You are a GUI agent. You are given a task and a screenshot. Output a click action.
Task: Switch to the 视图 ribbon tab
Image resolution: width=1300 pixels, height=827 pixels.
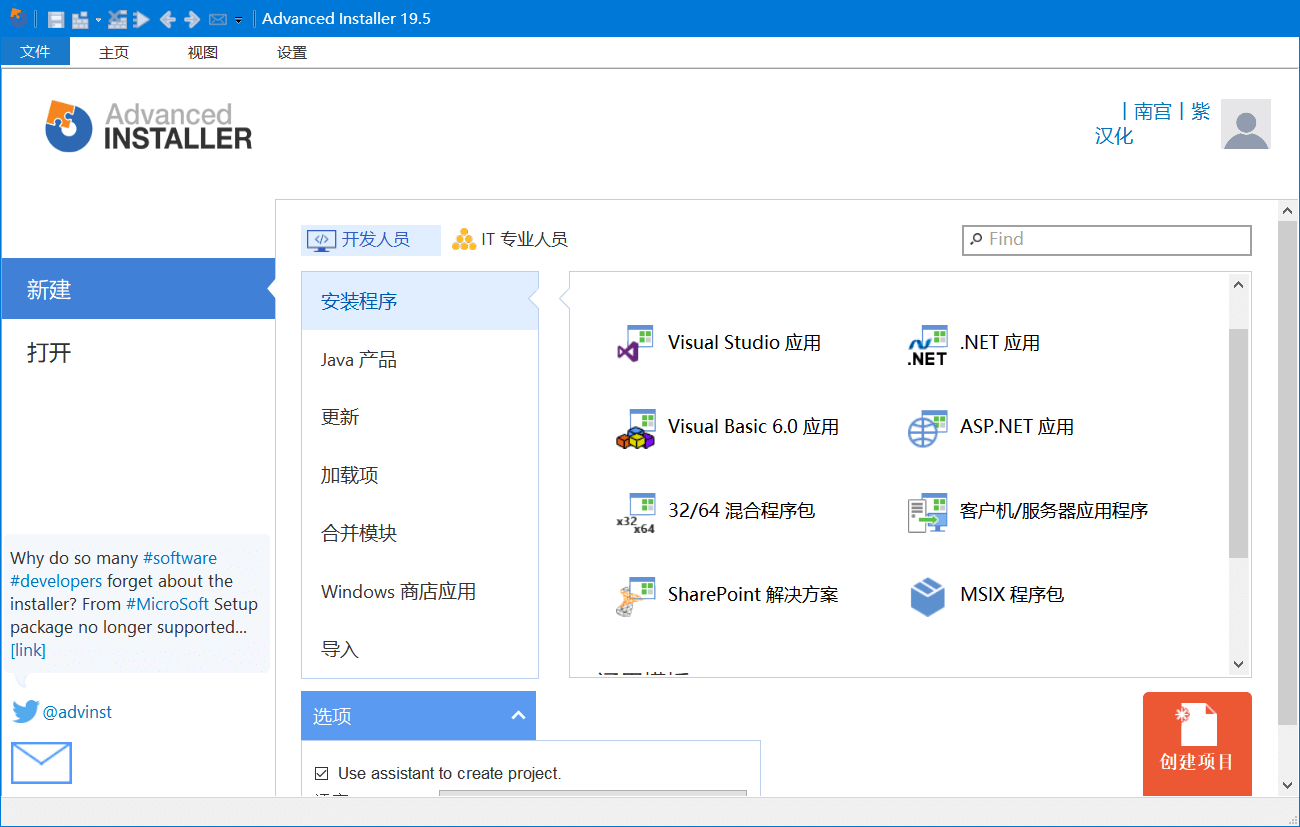click(202, 52)
